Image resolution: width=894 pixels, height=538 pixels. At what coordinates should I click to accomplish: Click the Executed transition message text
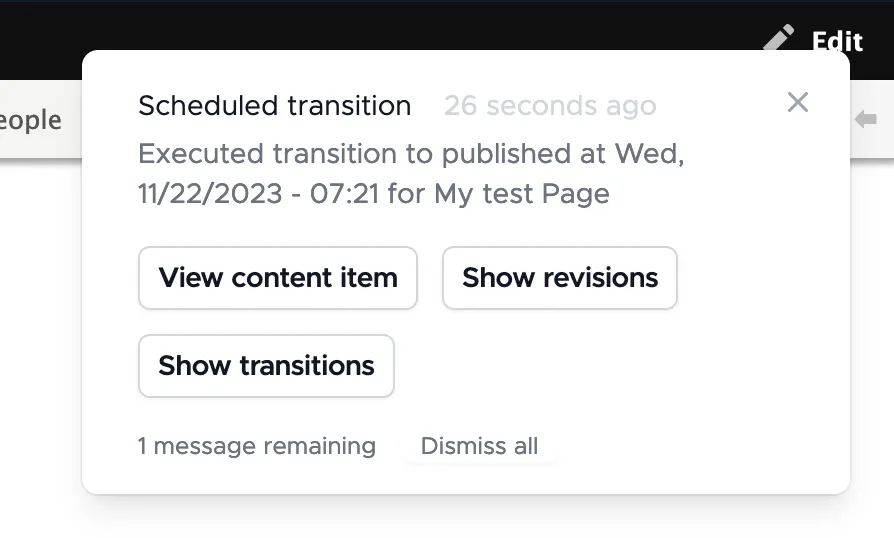coord(411,174)
